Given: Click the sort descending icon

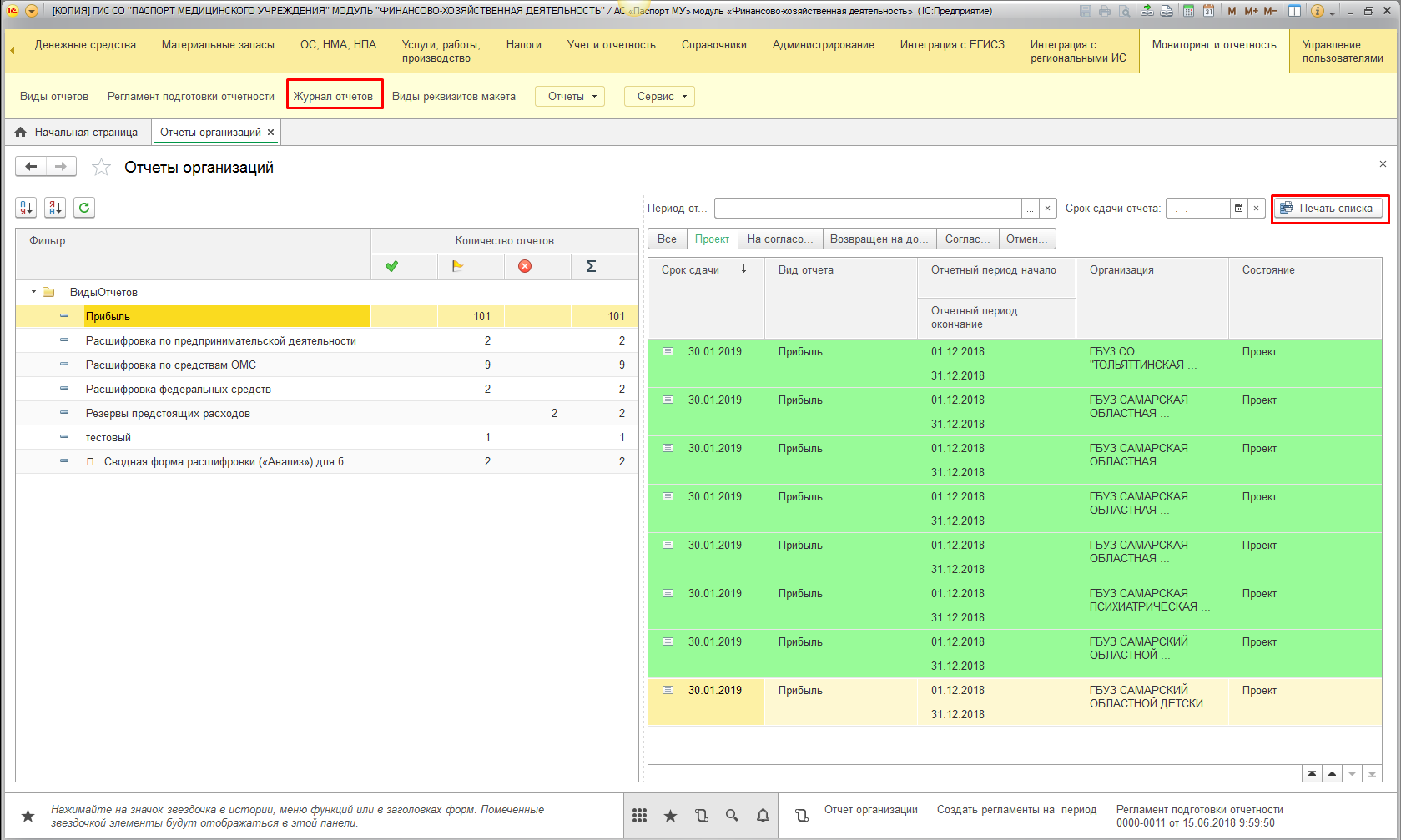Looking at the screenshot, I should pyautogui.click(x=55, y=208).
